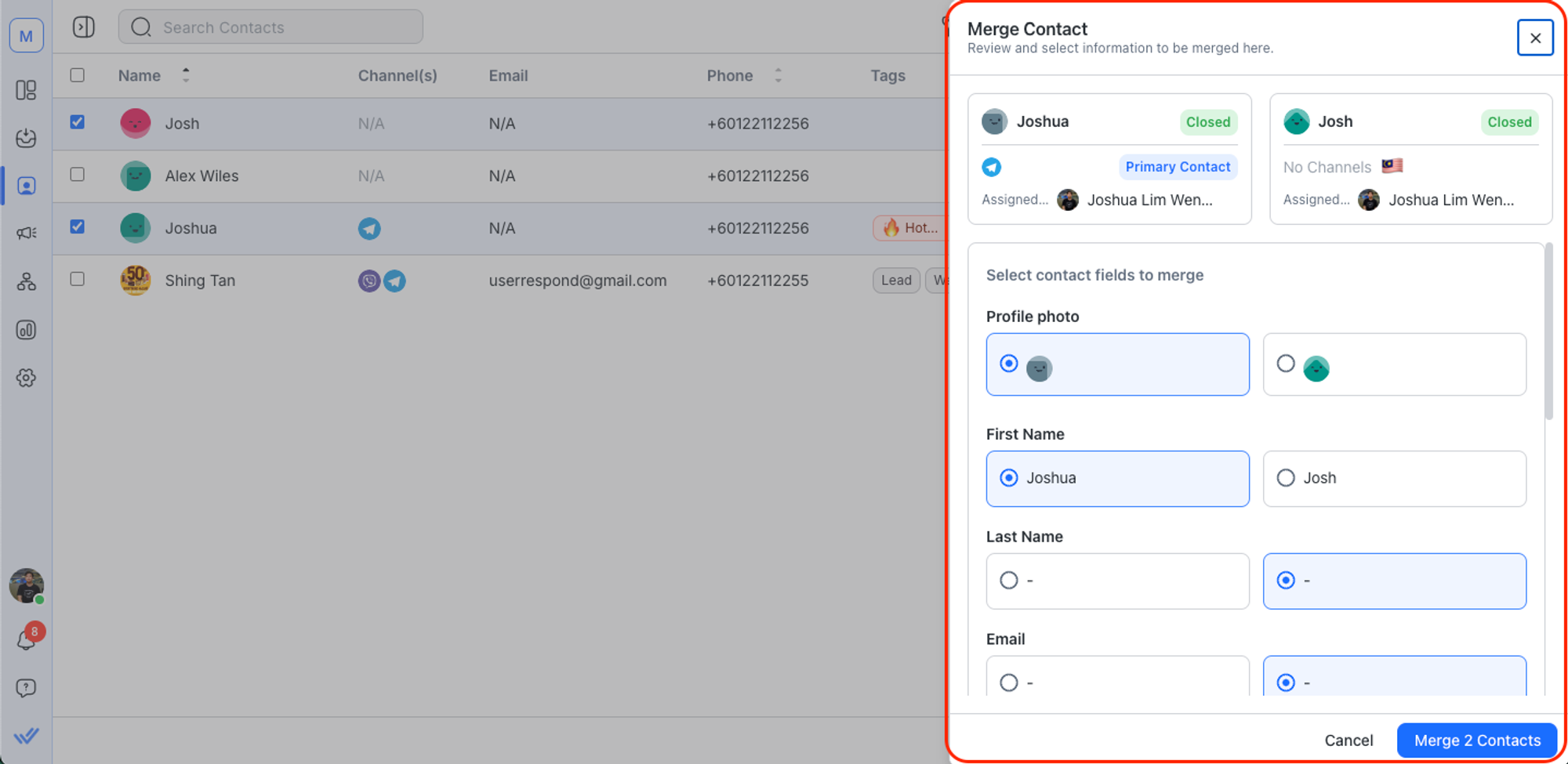Open Settings via the gear icon

click(x=26, y=378)
